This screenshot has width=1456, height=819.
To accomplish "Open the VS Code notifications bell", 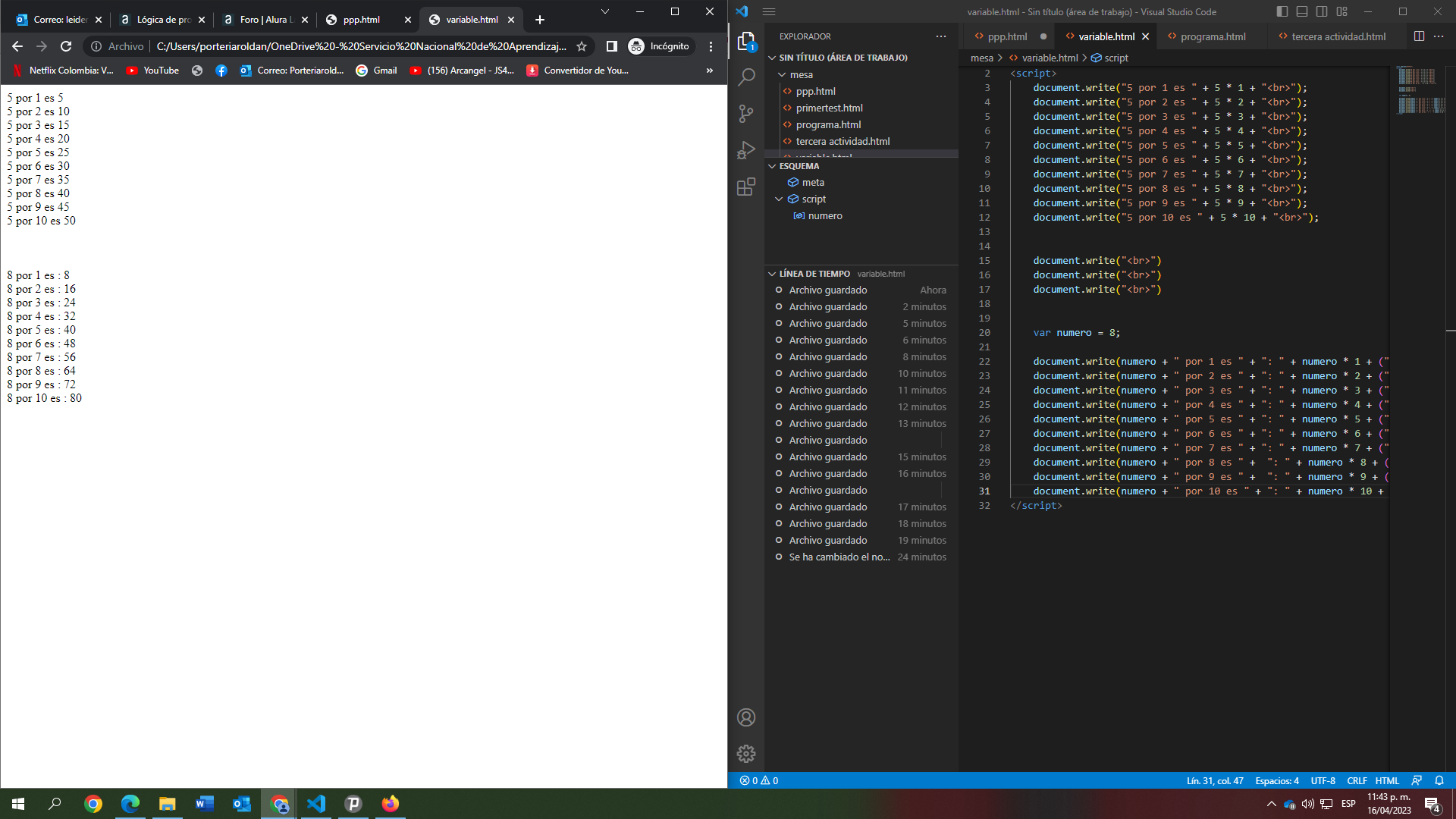I will tap(1439, 780).
